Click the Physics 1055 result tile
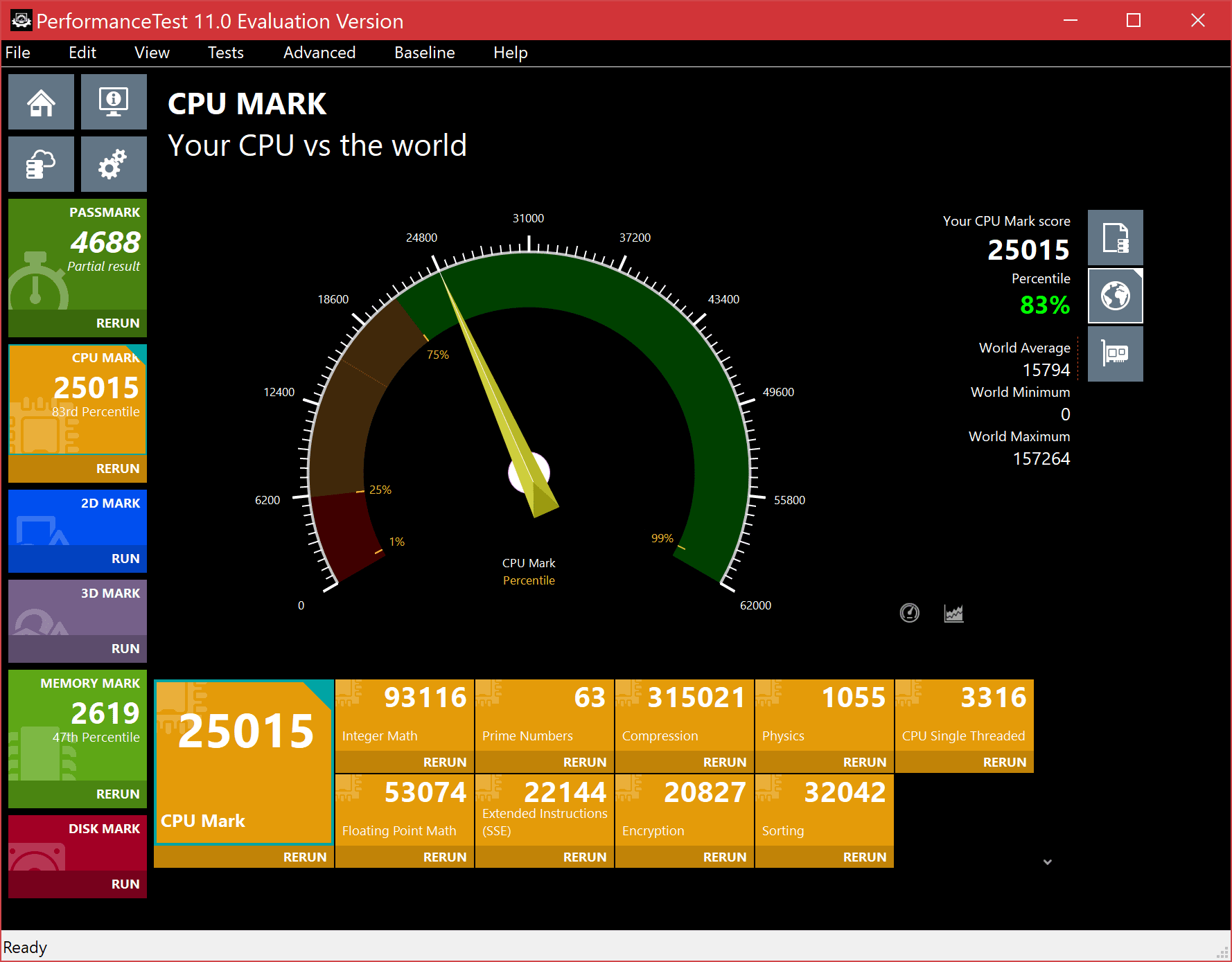The height and width of the screenshot is (962, 1232). (825, 715)
